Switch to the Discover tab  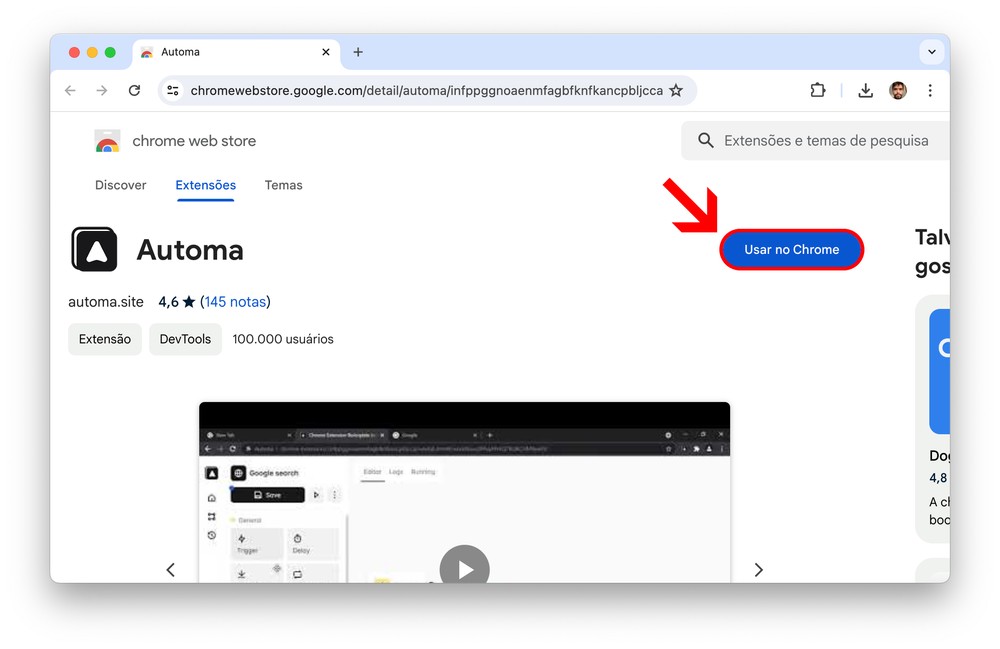[x=120, y=185]
